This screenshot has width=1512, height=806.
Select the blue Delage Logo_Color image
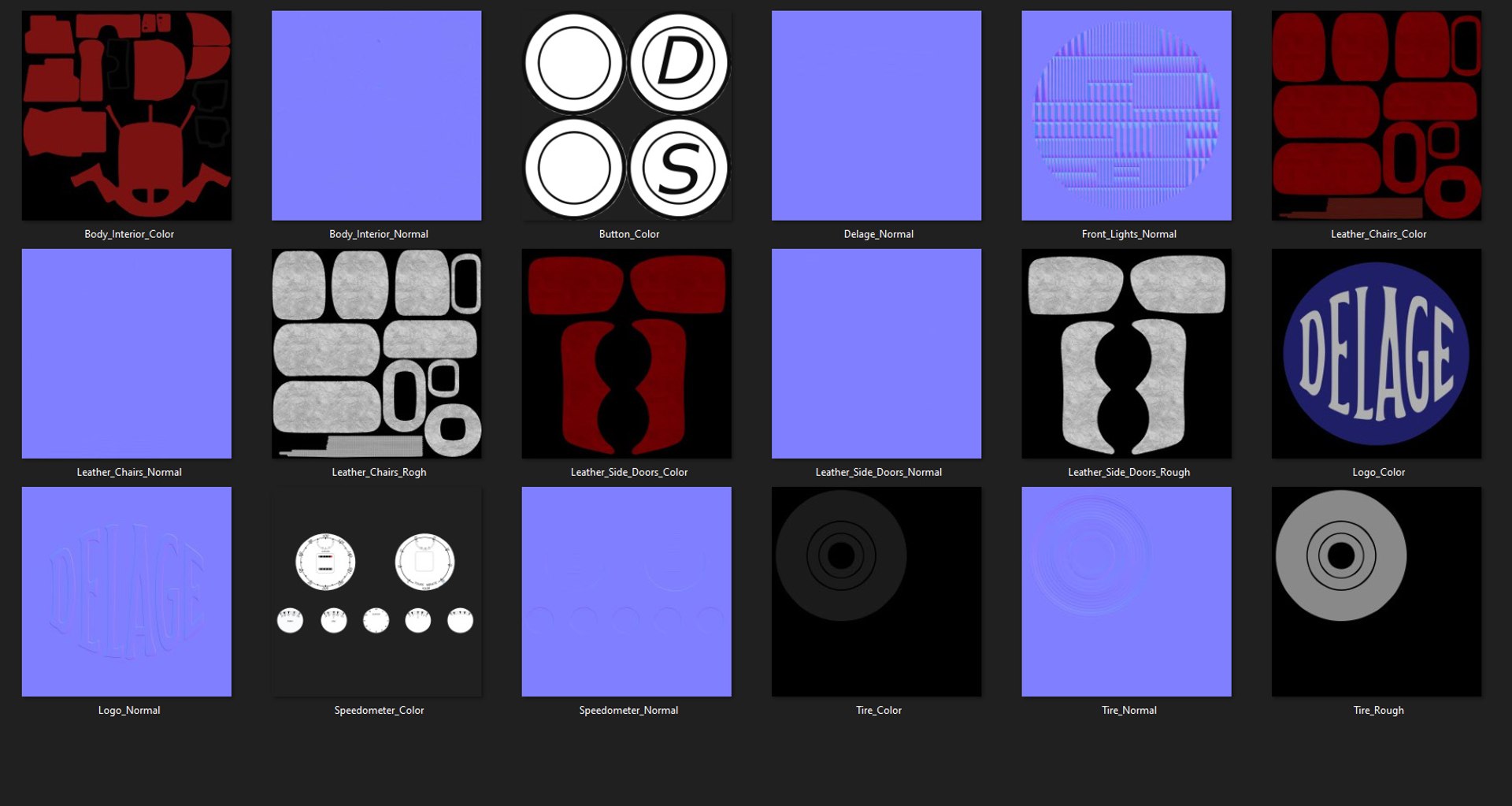1377,354
